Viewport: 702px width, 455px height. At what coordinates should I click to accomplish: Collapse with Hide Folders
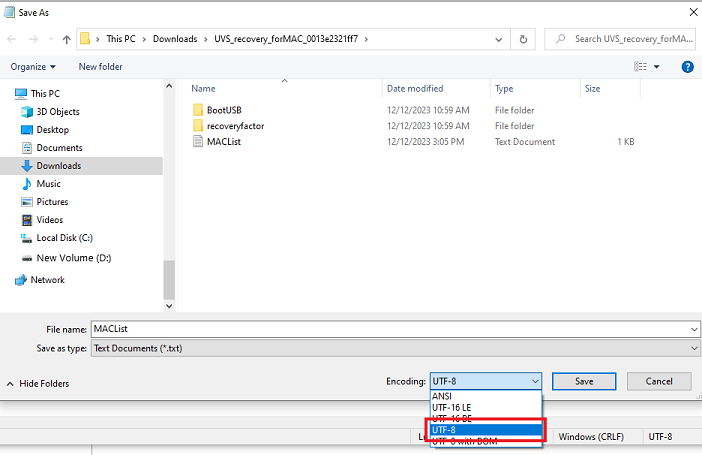[38, 384]
